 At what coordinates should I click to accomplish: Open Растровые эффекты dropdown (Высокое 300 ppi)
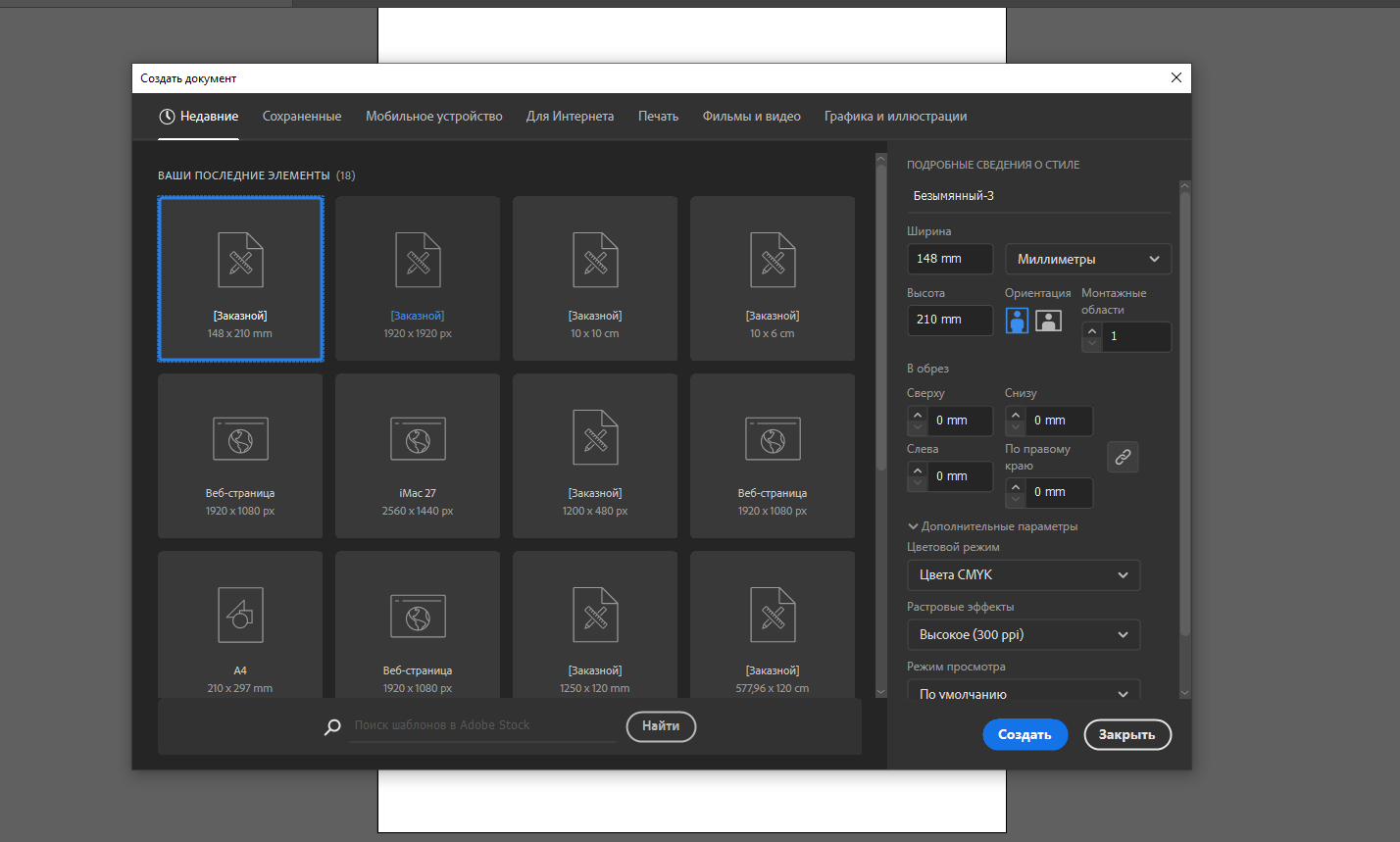tap(1024, 635)
